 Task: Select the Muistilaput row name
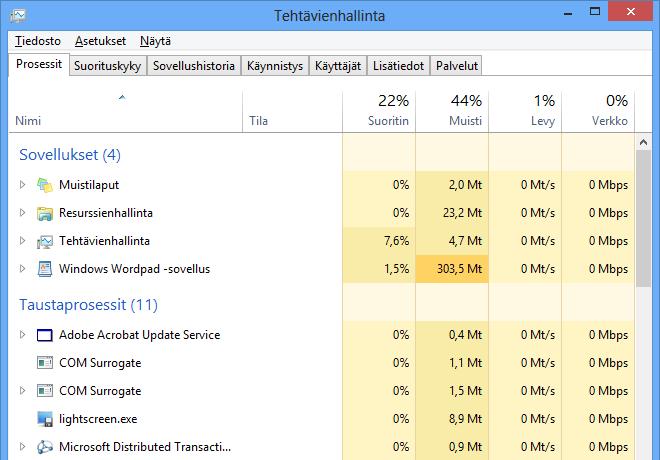[x=89, y=185]
